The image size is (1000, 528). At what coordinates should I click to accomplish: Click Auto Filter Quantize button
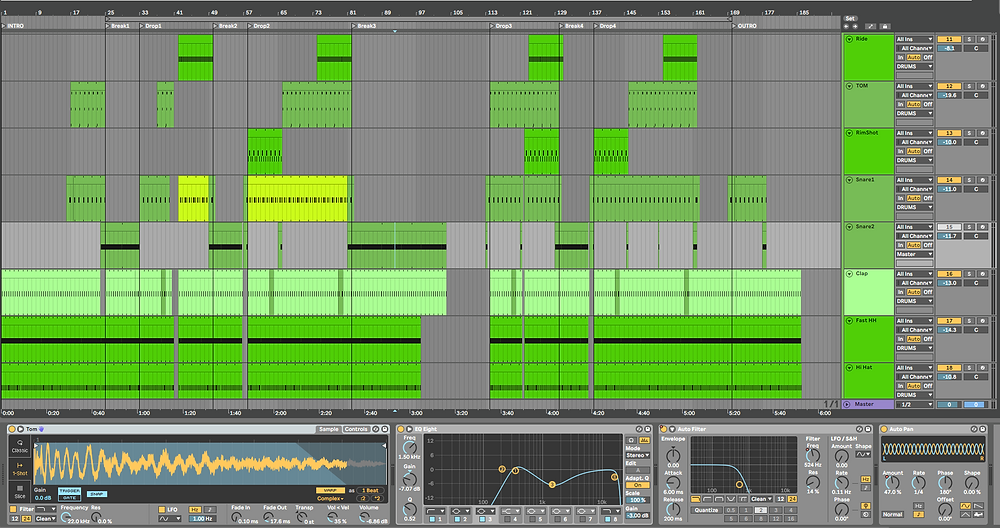pyautogui.click(x=706, y=510)
